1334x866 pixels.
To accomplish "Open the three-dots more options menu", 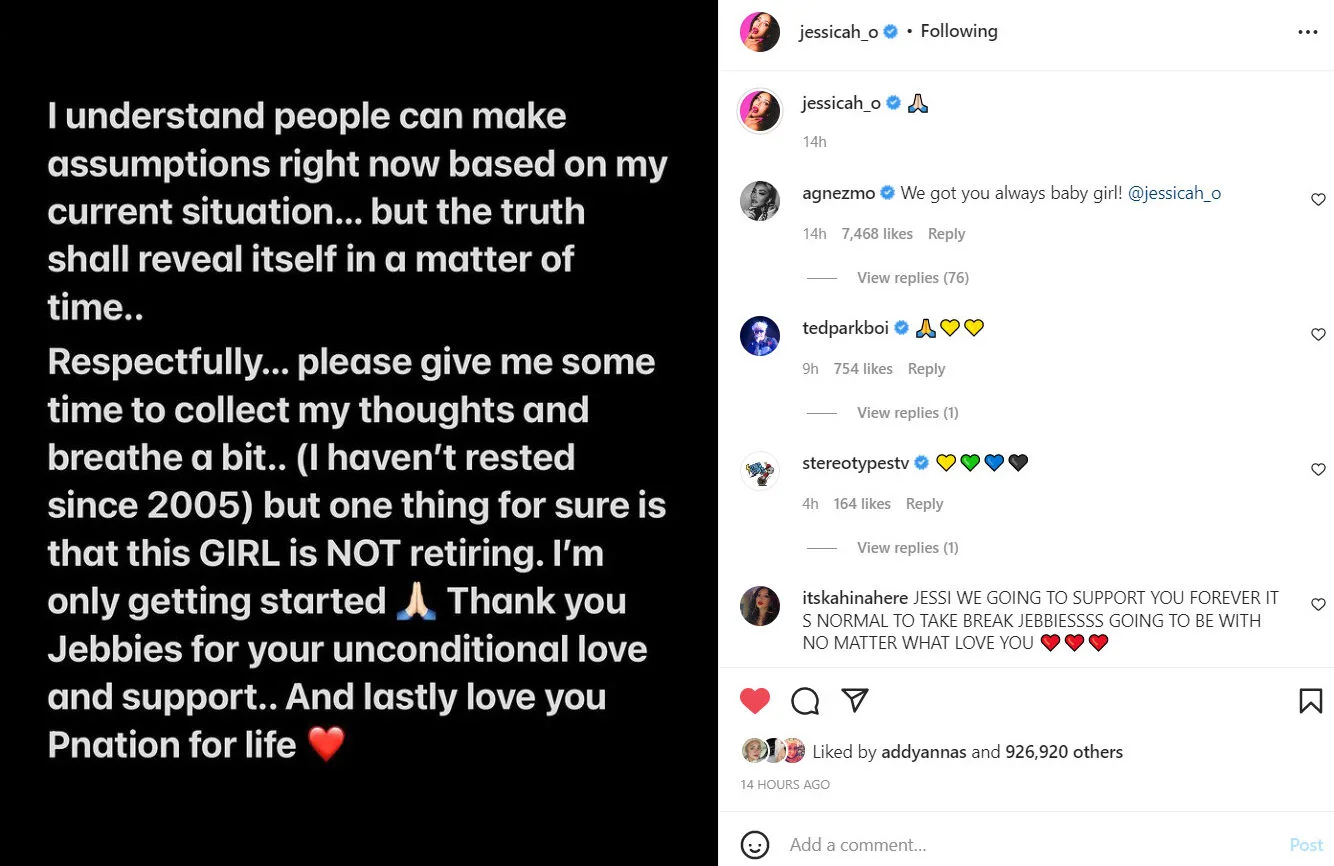I will [x=1307, y=32].
